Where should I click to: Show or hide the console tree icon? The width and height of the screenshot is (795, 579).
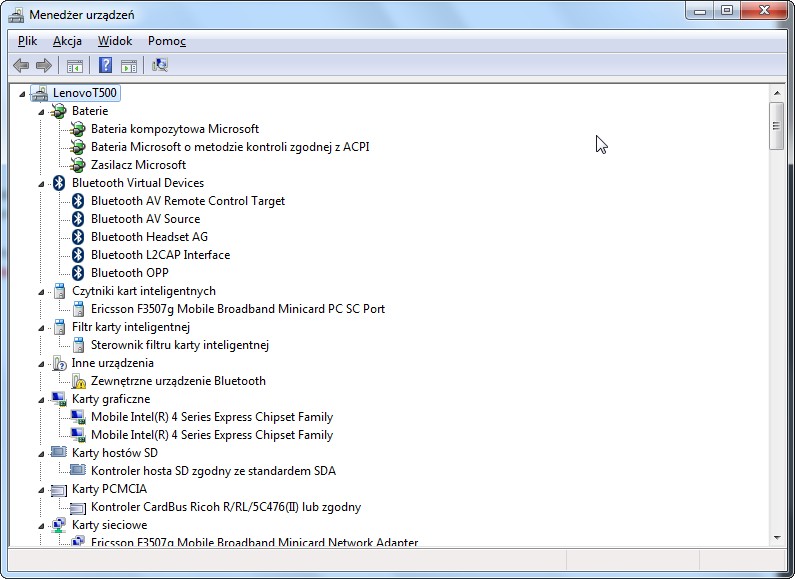tap(75, 65)
